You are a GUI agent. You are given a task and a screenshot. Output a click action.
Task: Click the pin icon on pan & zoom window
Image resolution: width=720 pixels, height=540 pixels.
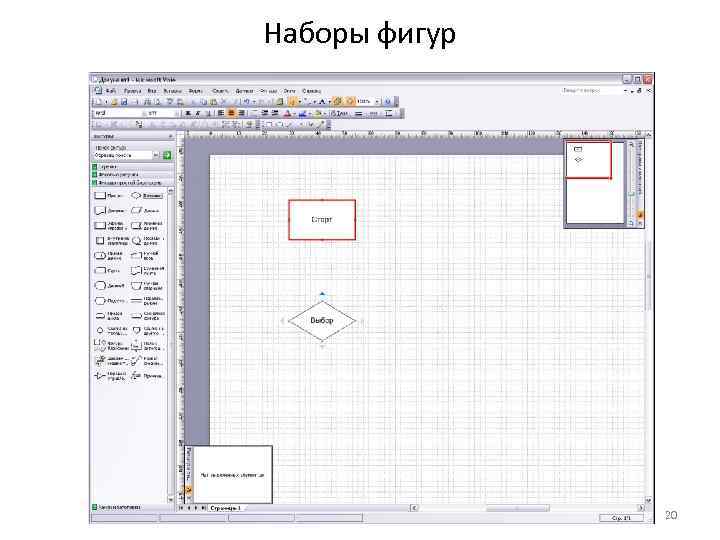click(x=640, y=215)
